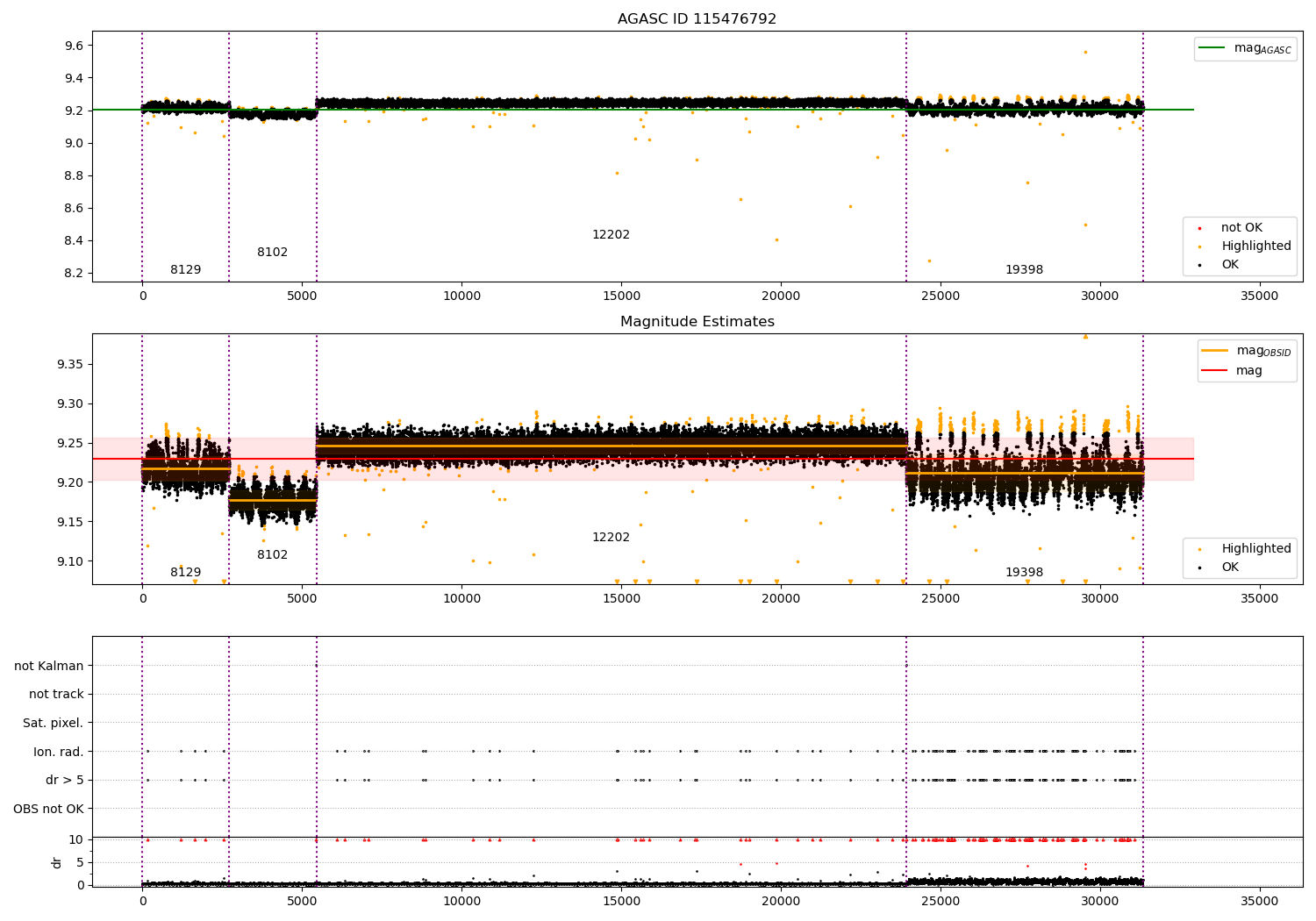Click the 15000 x-tick under the bottom plot

point(621,902)
